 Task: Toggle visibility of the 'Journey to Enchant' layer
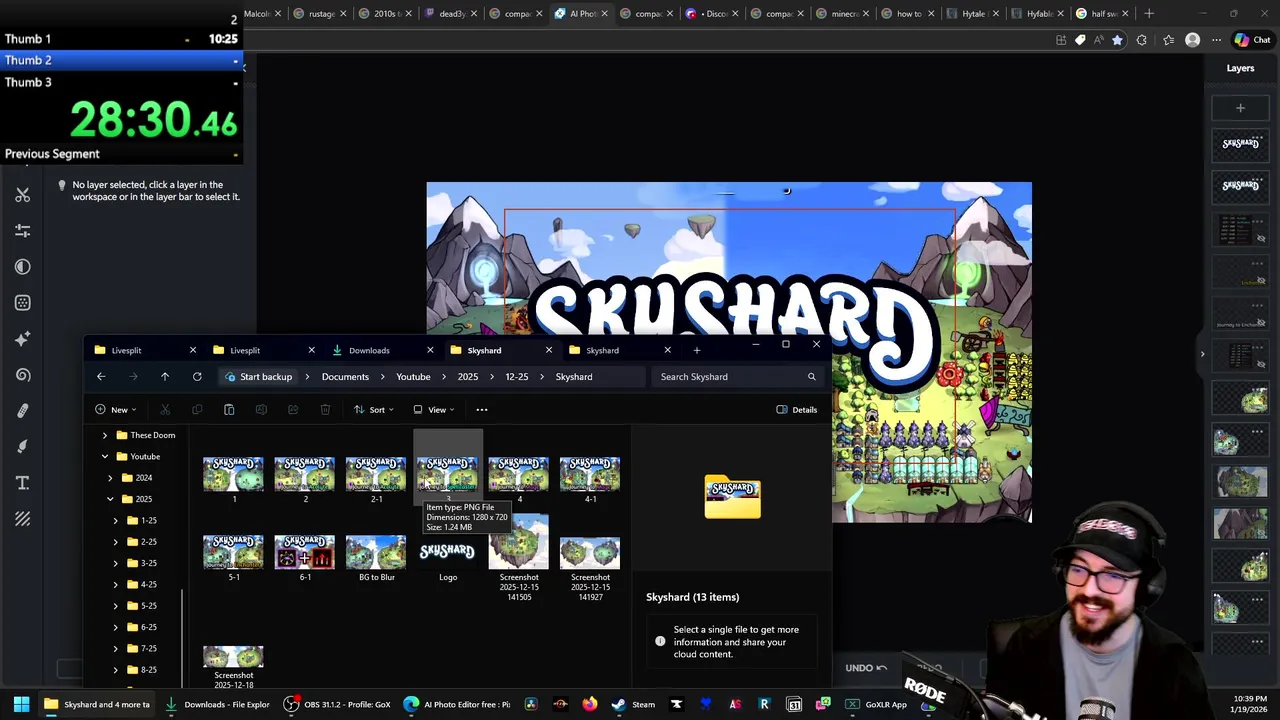(x=1261, y=323)
